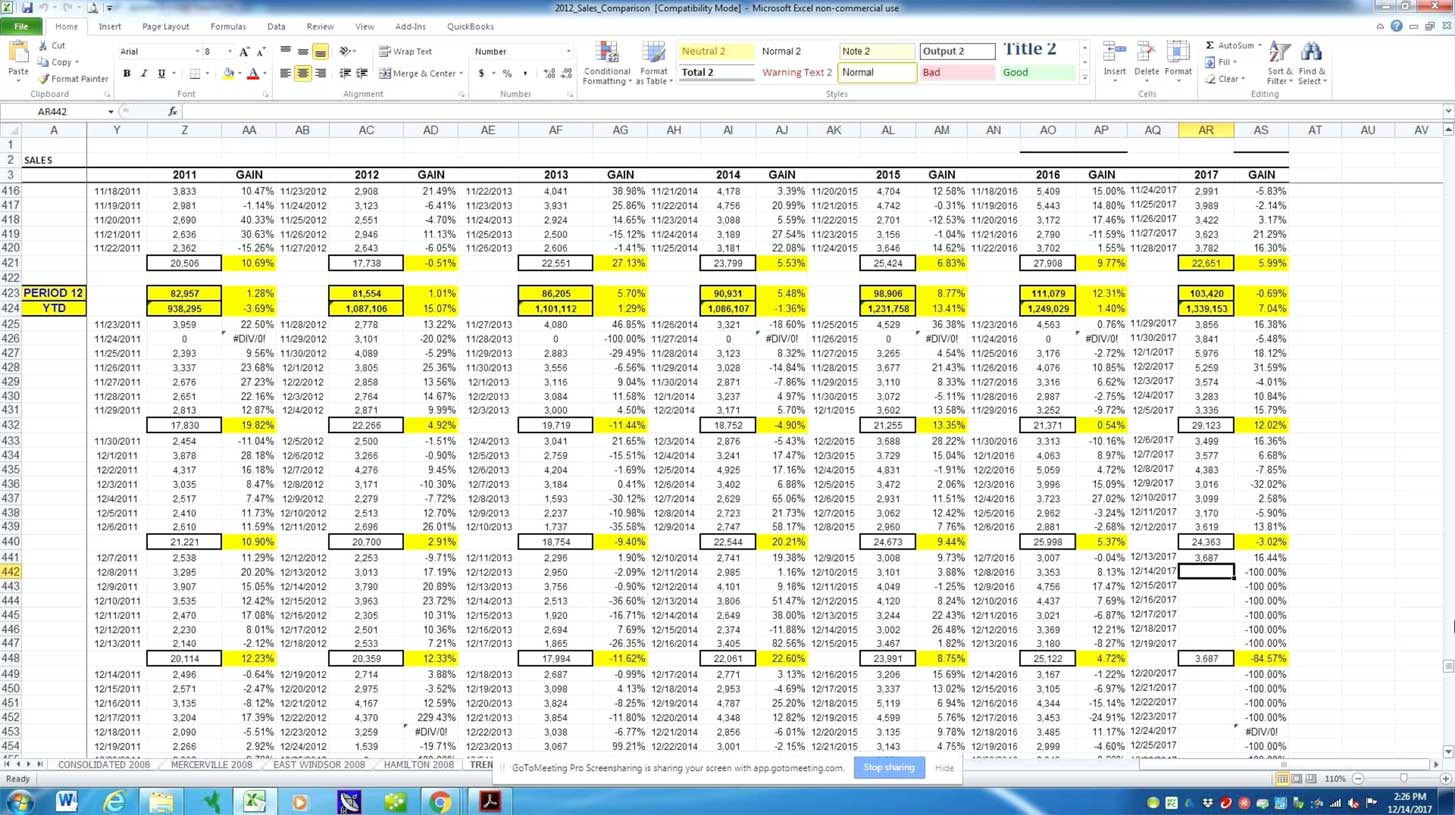Image resolution: width=1455 pixels, height=815 pixels.
Task: Open the Name Box dropdown arrow
Action: coord(110,112)
